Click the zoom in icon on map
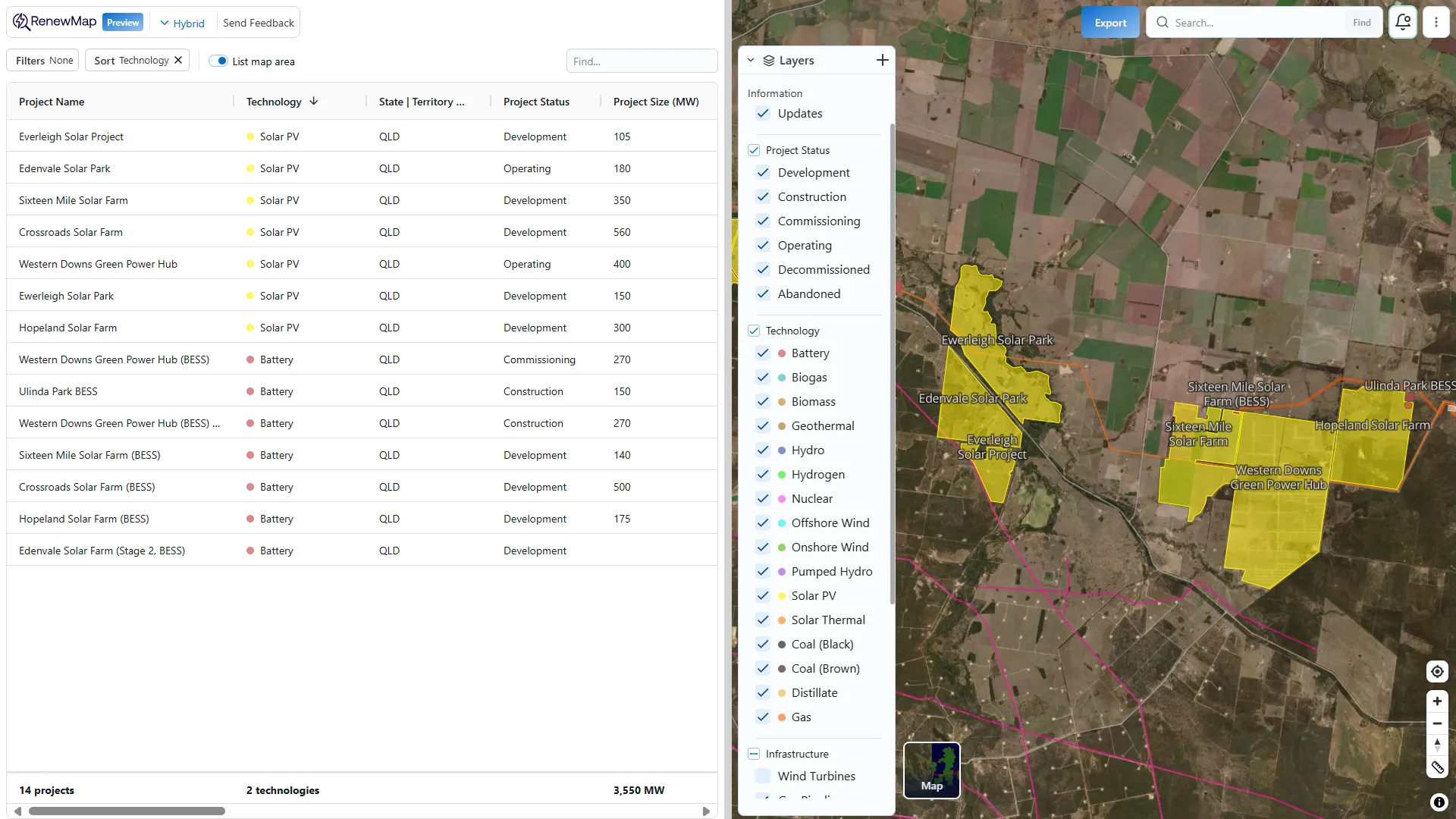Screen dimensions: 1456x819 [1437, 701]
